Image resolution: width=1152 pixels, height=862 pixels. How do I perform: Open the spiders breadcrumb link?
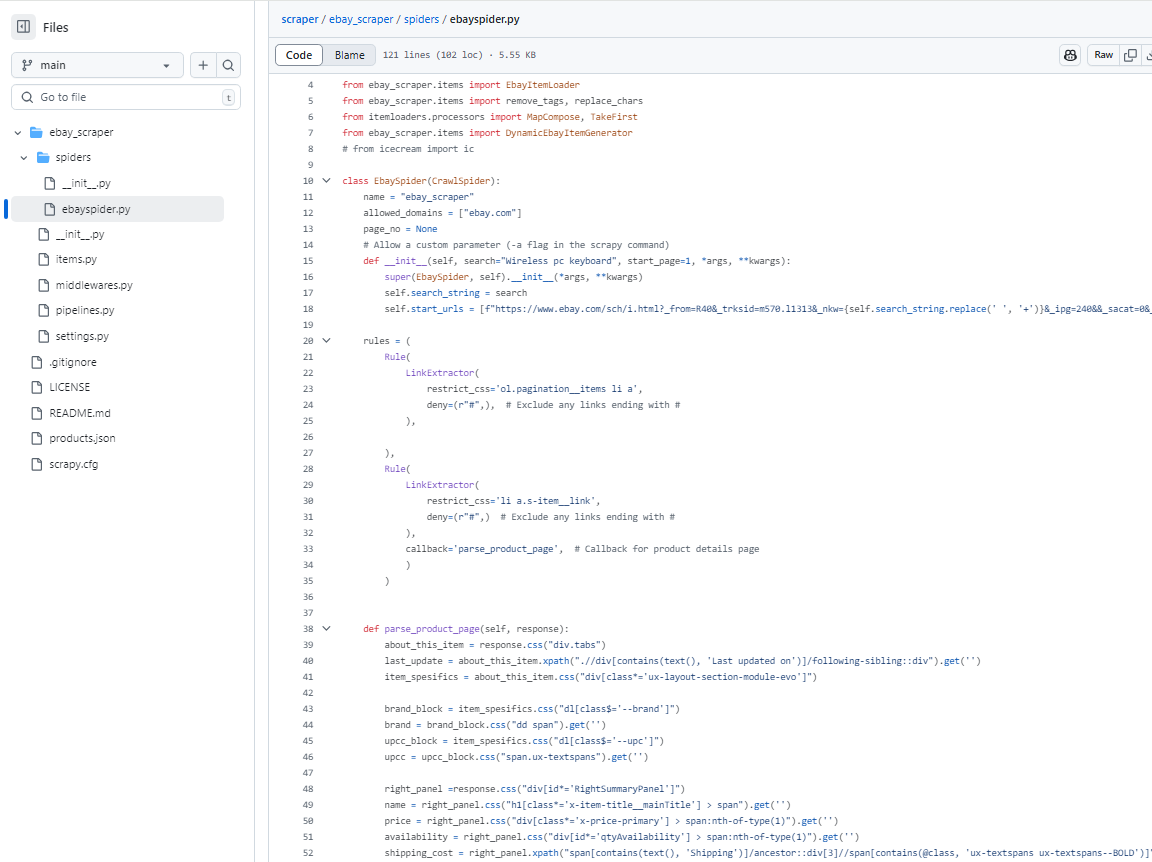point(421,19)
